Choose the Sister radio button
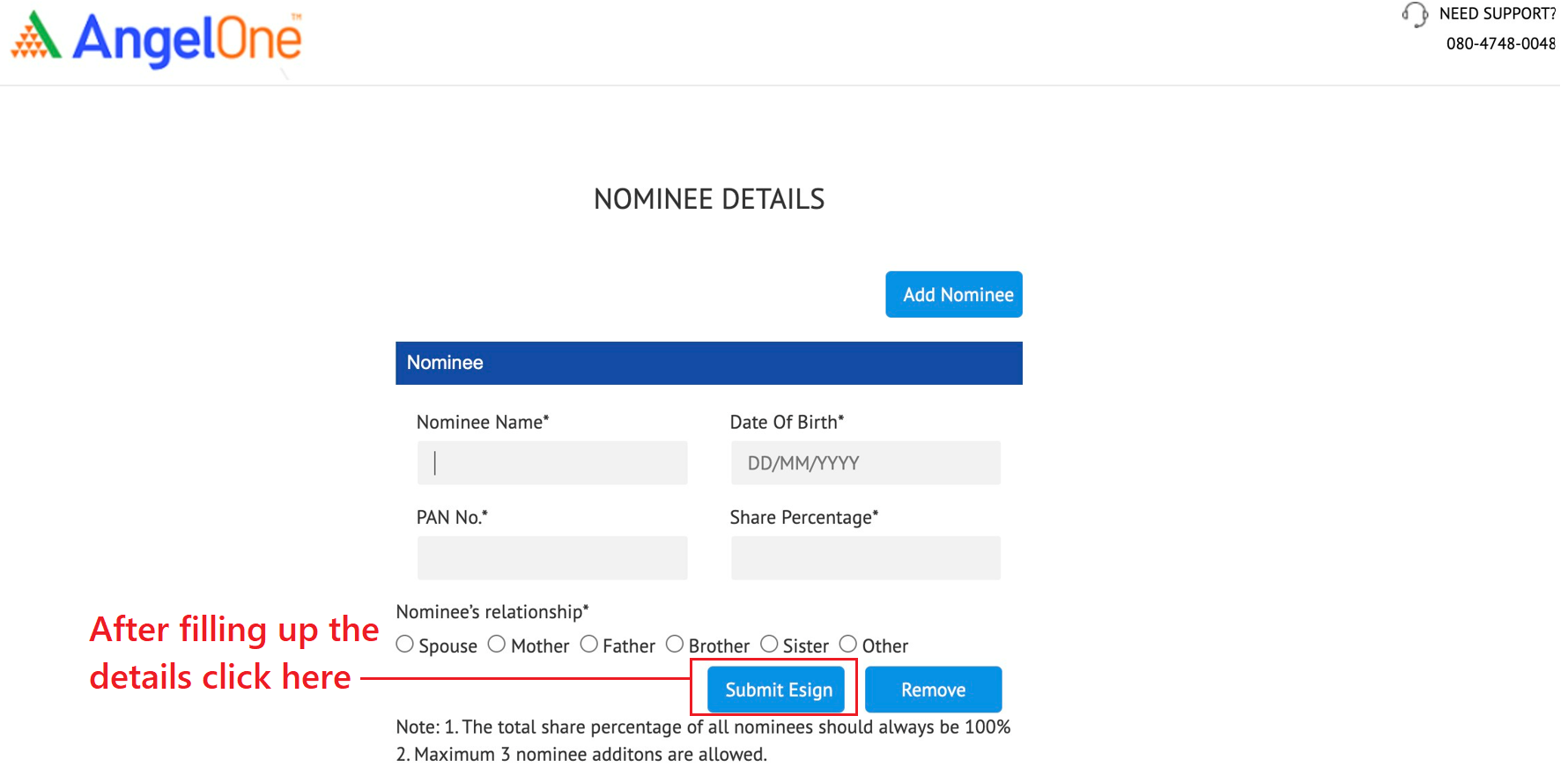The image size is (1568, 775). pyautogui.click(x=769, y=645)
